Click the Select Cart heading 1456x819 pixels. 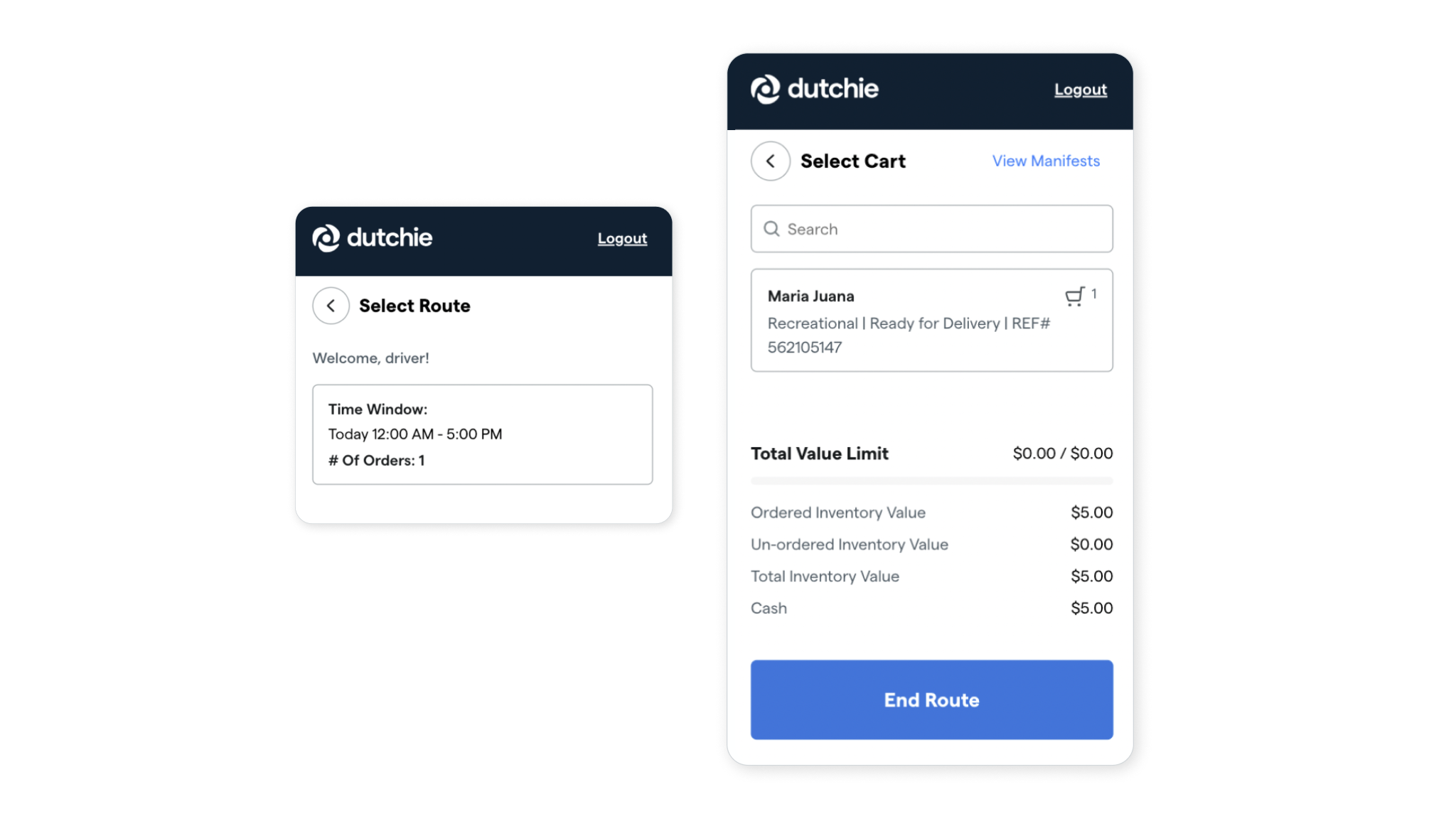tap(853, 161)
